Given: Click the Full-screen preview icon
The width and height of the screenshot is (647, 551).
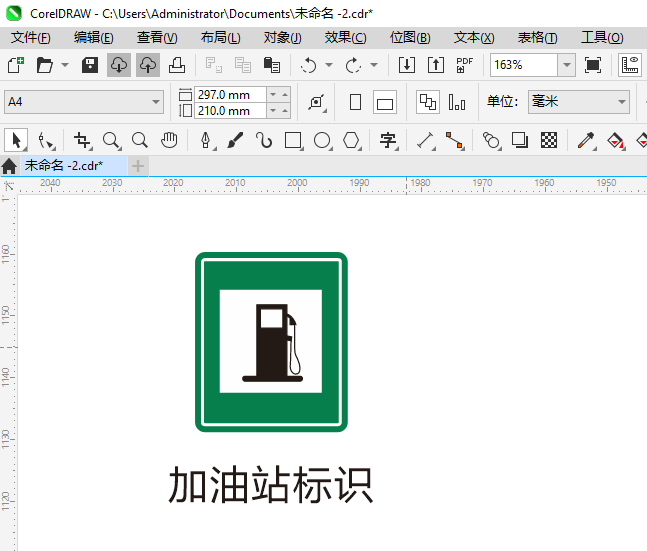Looking at the screenshot, I should click(593, 65).
